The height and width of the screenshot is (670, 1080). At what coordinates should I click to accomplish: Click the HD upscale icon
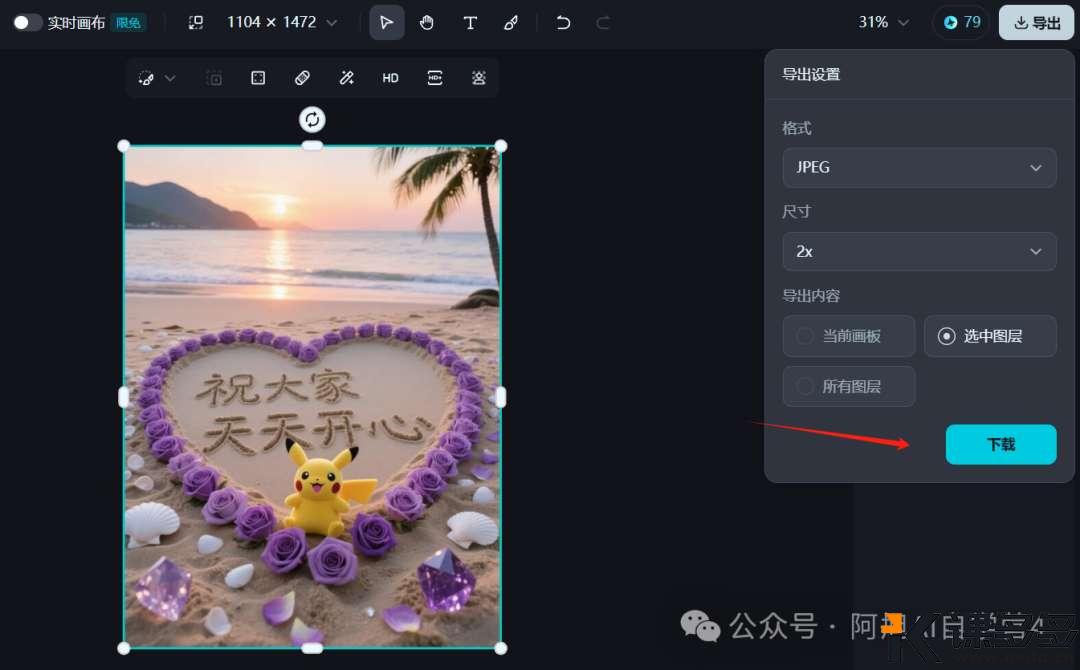(391, 78)
